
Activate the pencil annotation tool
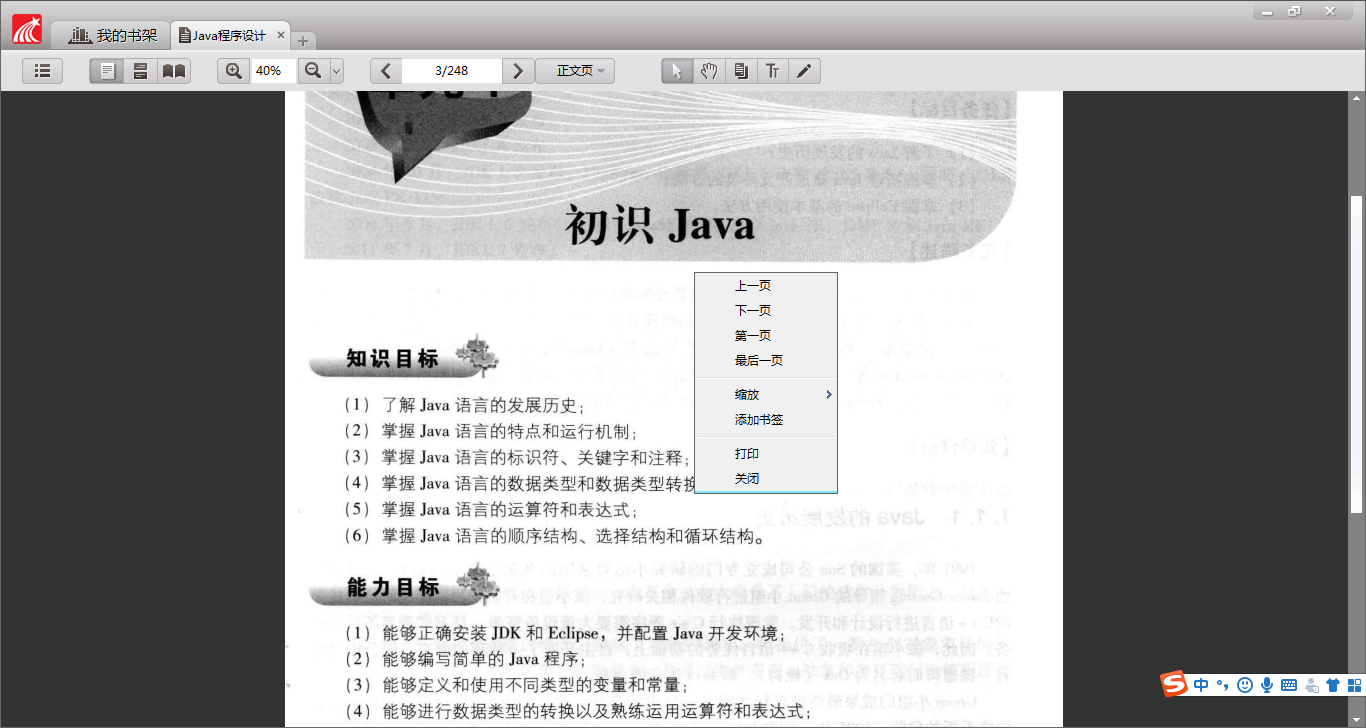(804, 71)
